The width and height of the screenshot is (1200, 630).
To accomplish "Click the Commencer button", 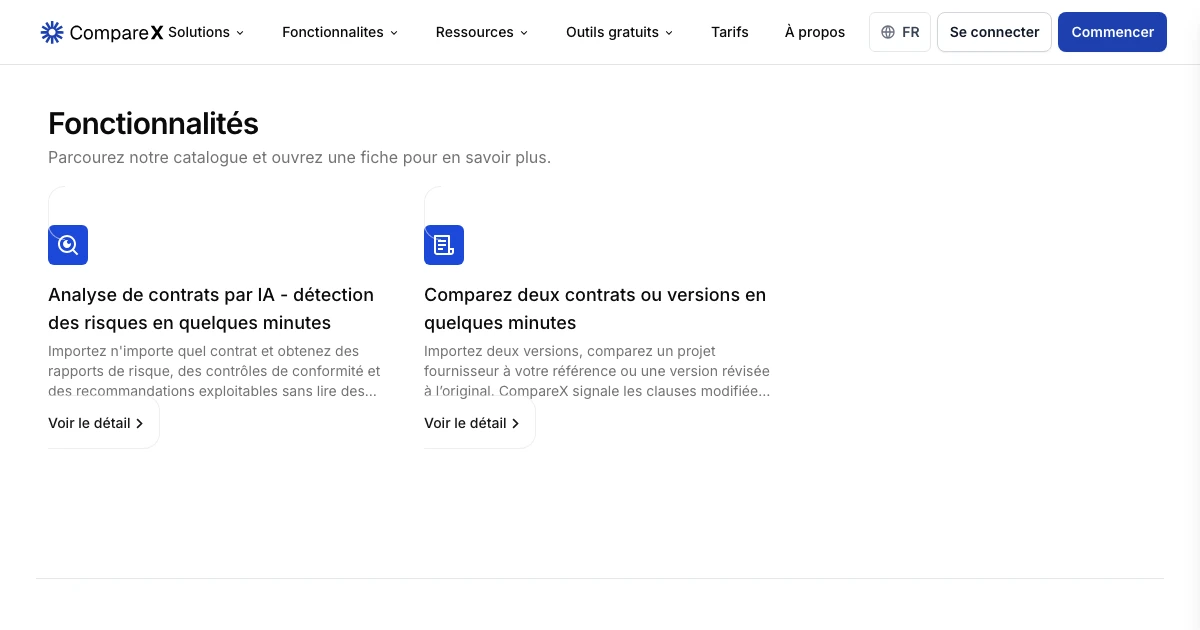I will click(1112, 32).
